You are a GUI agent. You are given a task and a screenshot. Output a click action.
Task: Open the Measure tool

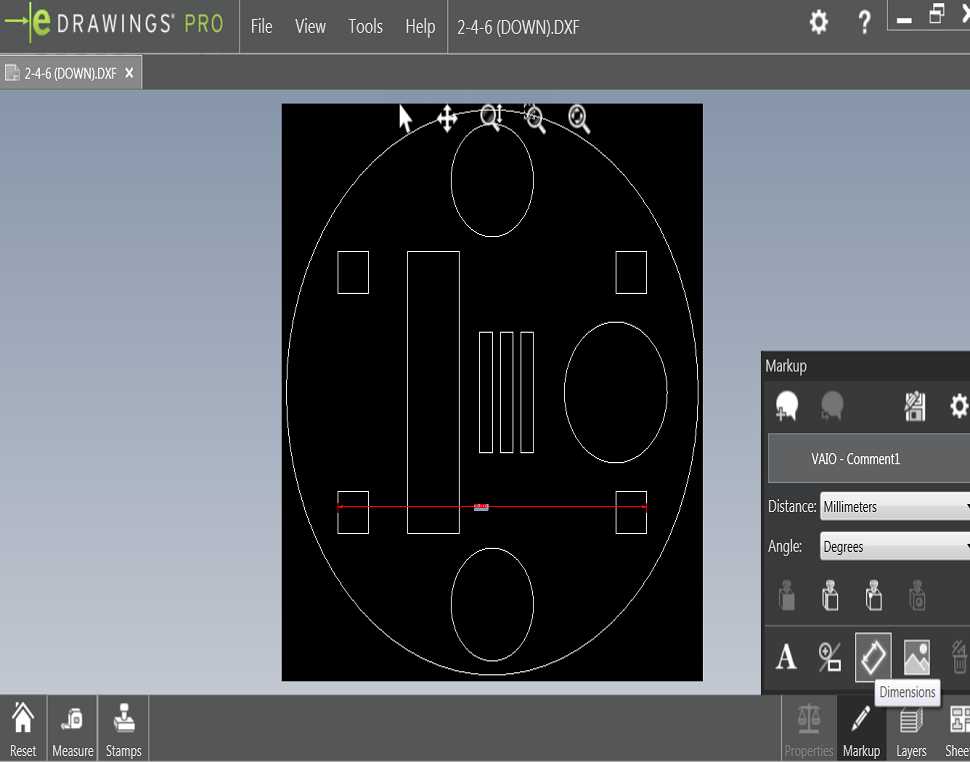[72, 729]
